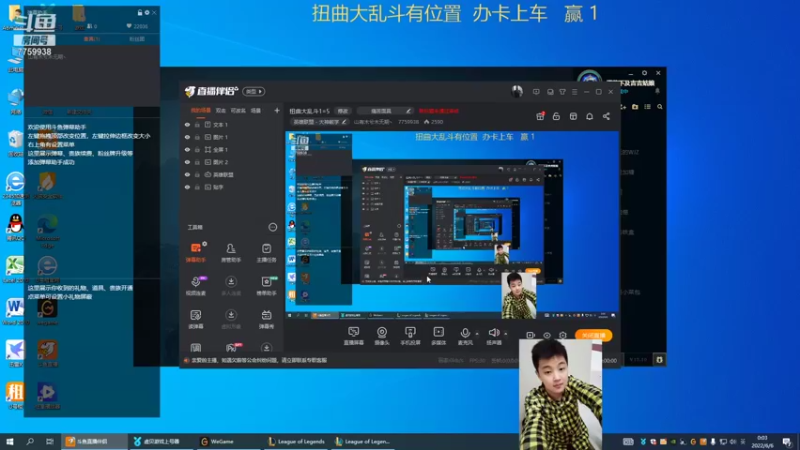This screenshot has height=450, width=800.
Task: Open the mode pill next to the logo
Action: (x=254, y=91)
